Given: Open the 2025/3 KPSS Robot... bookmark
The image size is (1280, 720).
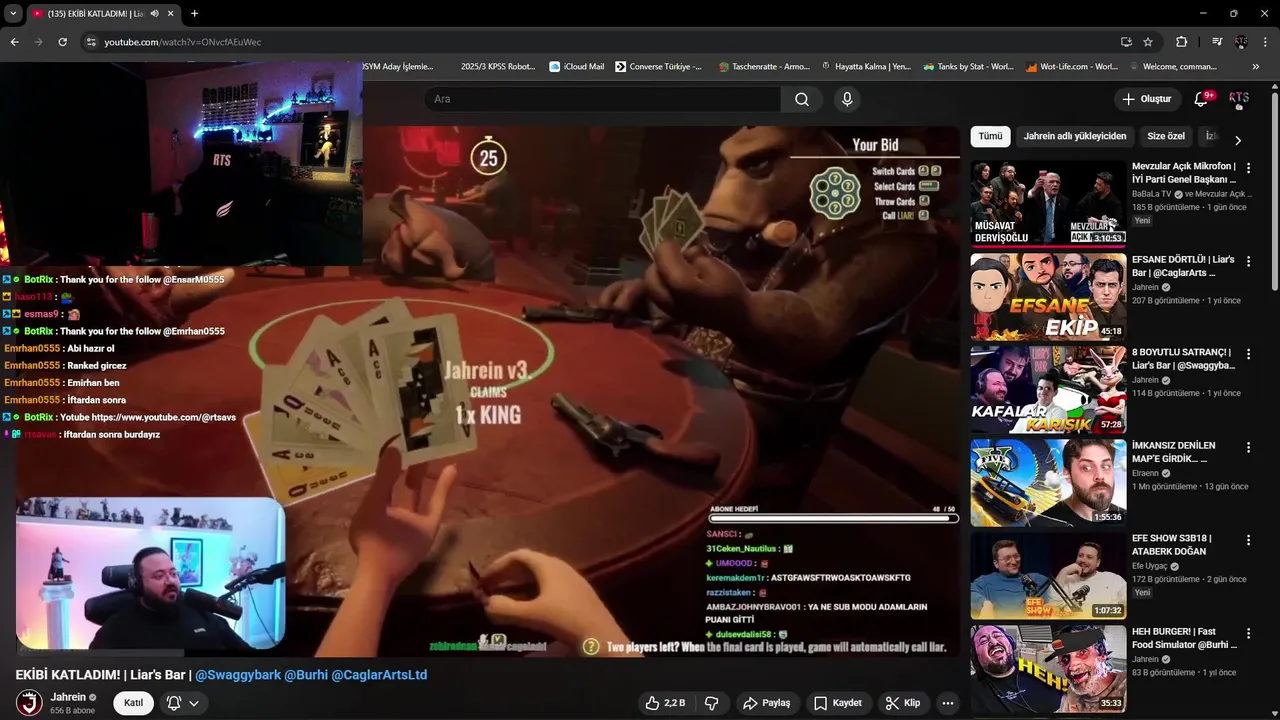Looking at the screenshot, I should pos(498,67).
